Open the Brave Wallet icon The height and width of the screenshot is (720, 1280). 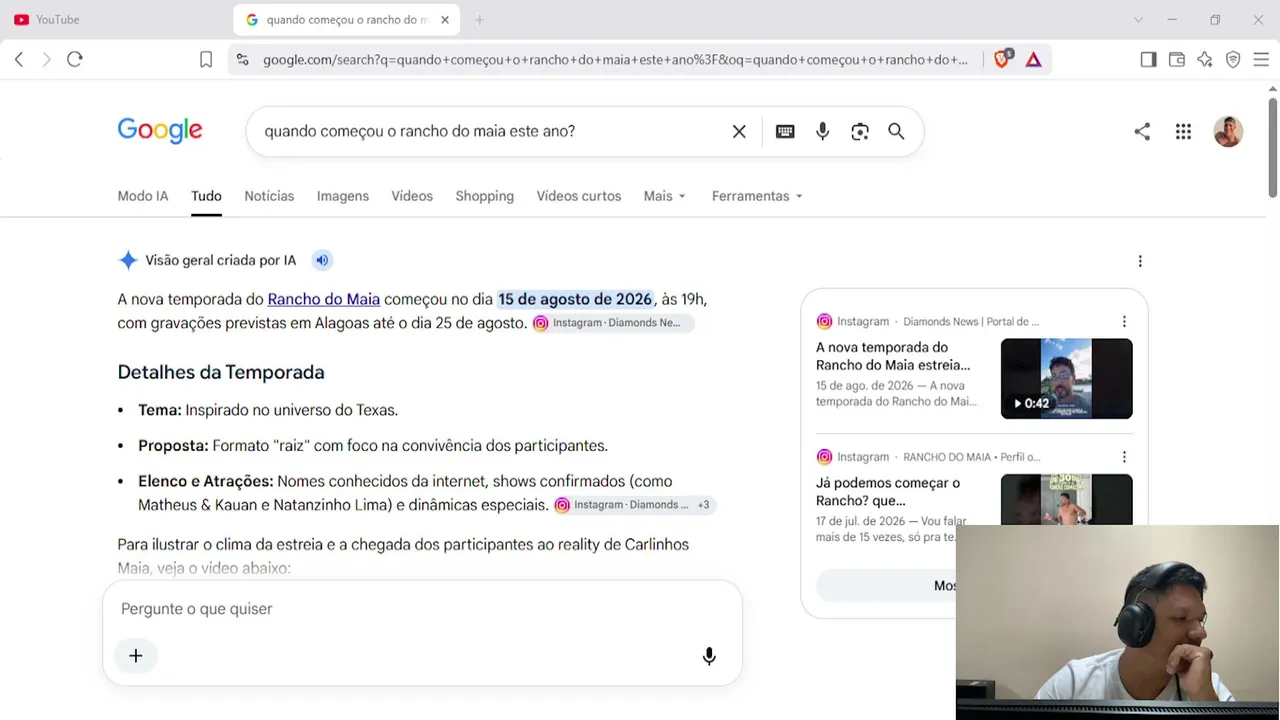(1177, 60)
